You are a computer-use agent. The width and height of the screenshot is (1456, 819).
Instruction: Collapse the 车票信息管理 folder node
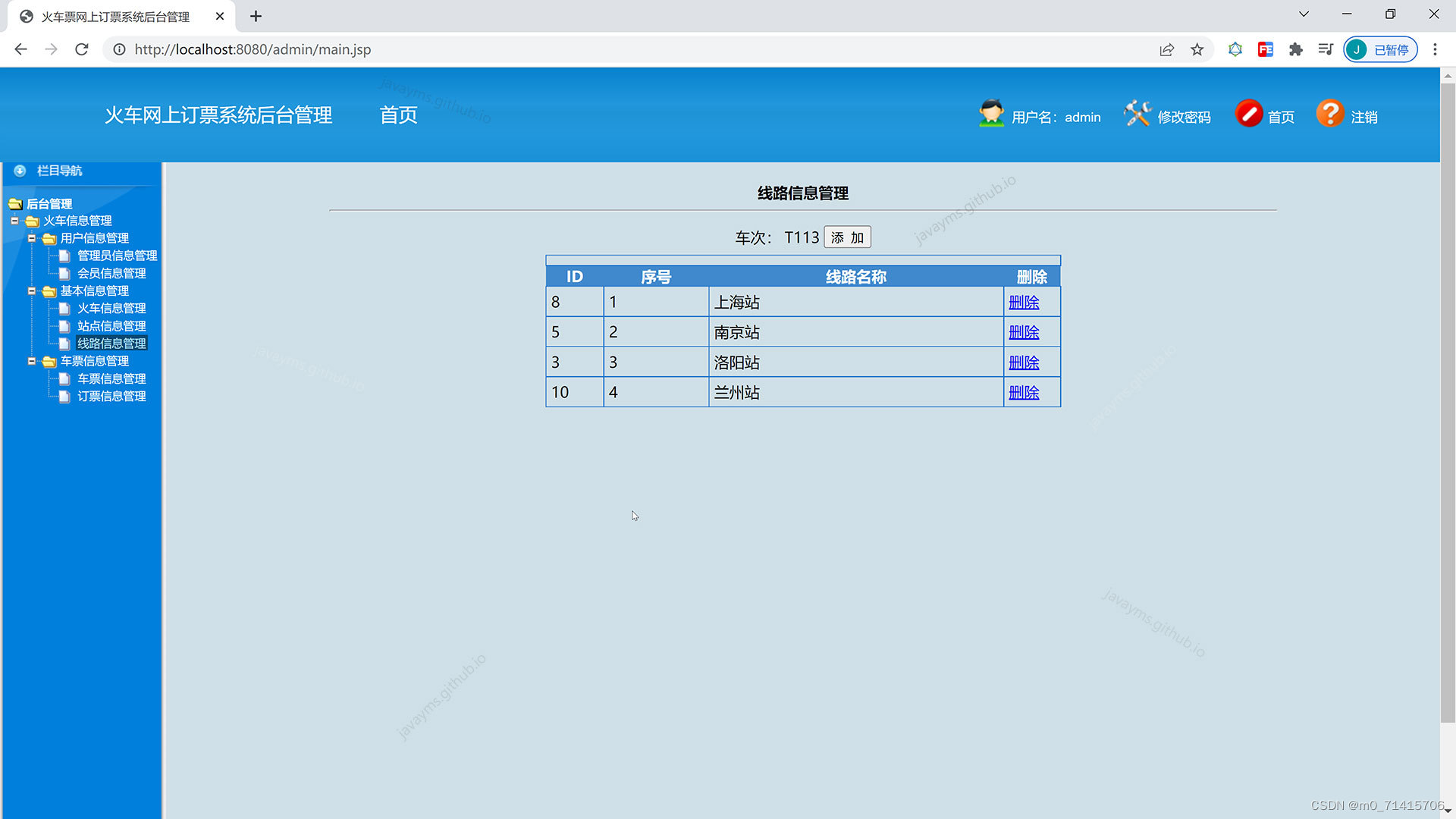32,361
